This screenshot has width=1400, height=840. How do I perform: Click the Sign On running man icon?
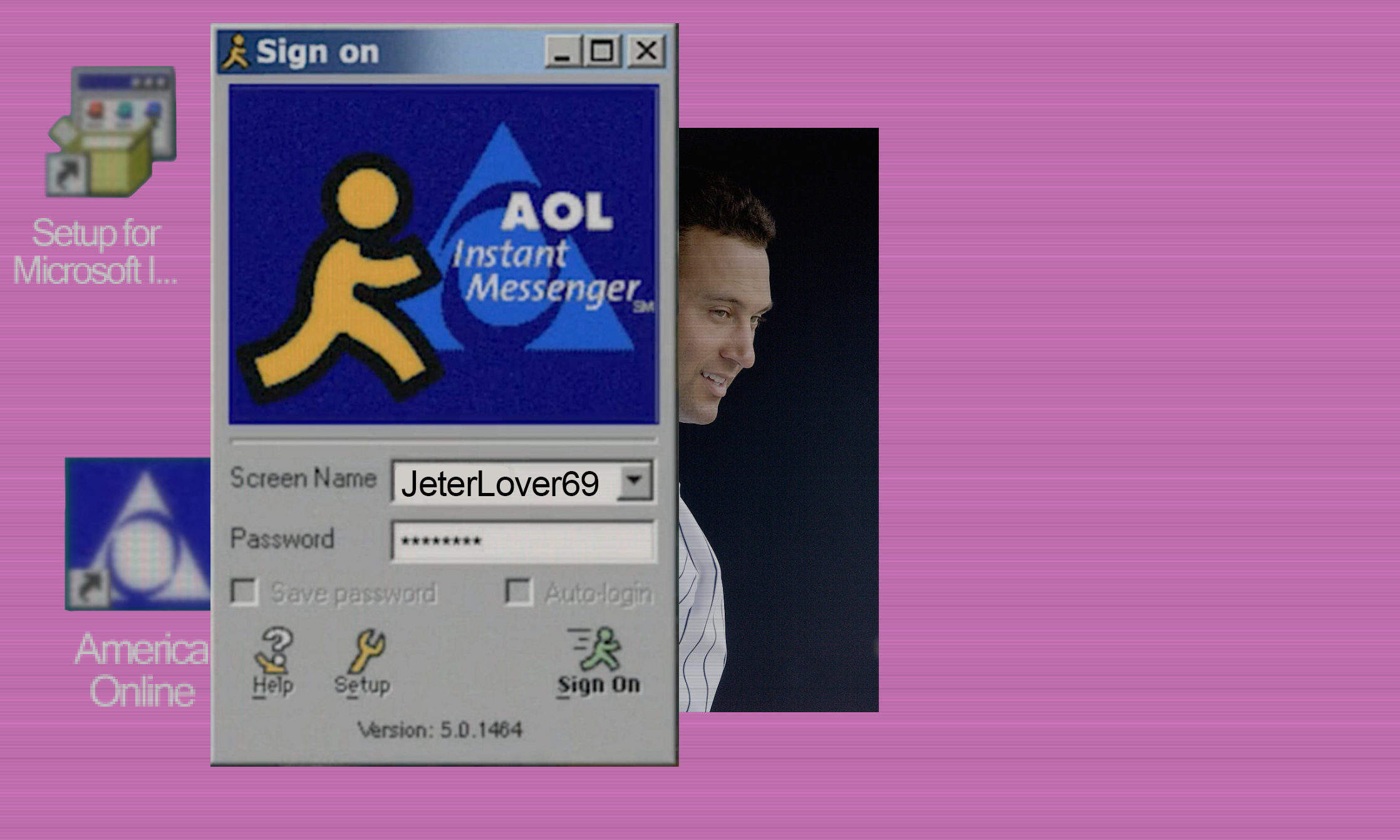[598, 649]
